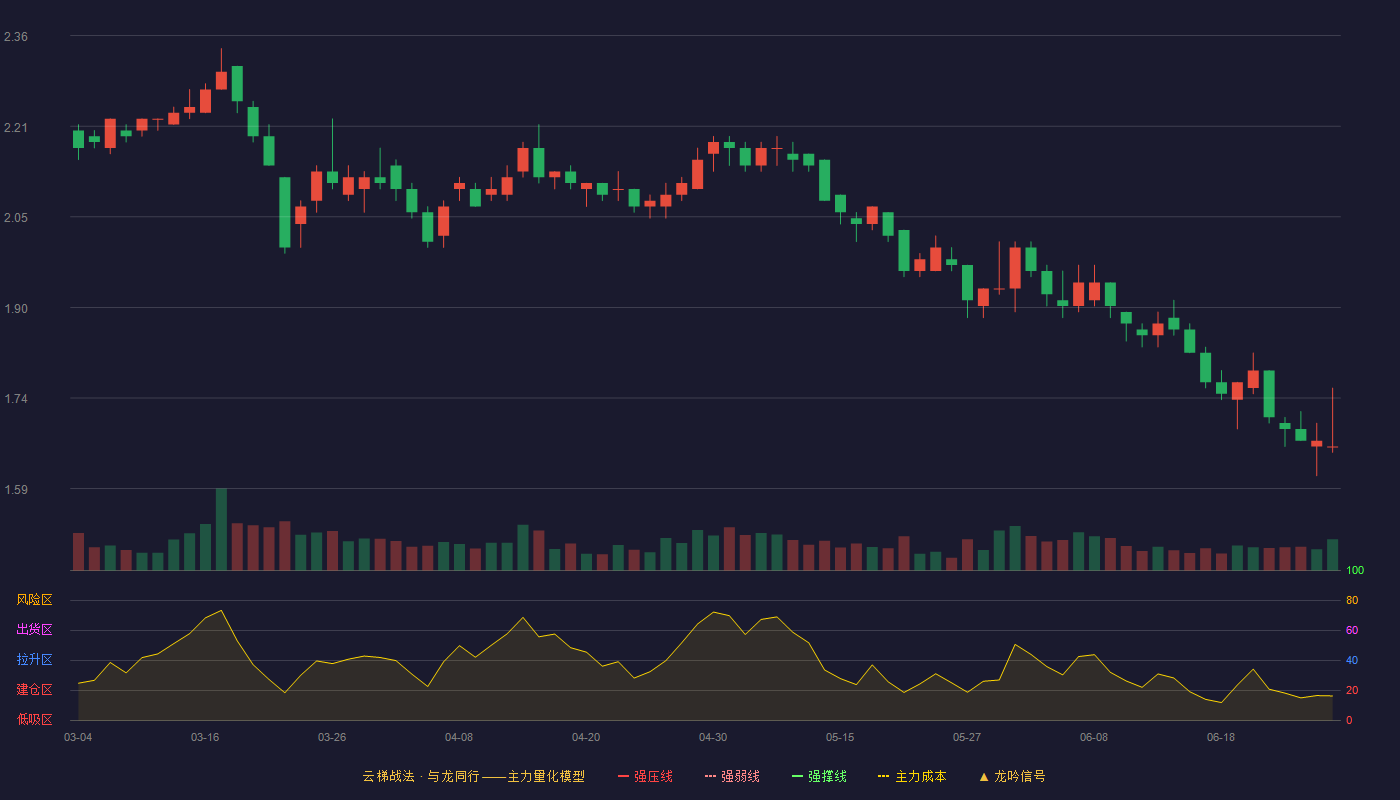Toggle the 龙吟信号 legend entry
The height and width of the screenshot is (800, 1400).
[1012, 776]
